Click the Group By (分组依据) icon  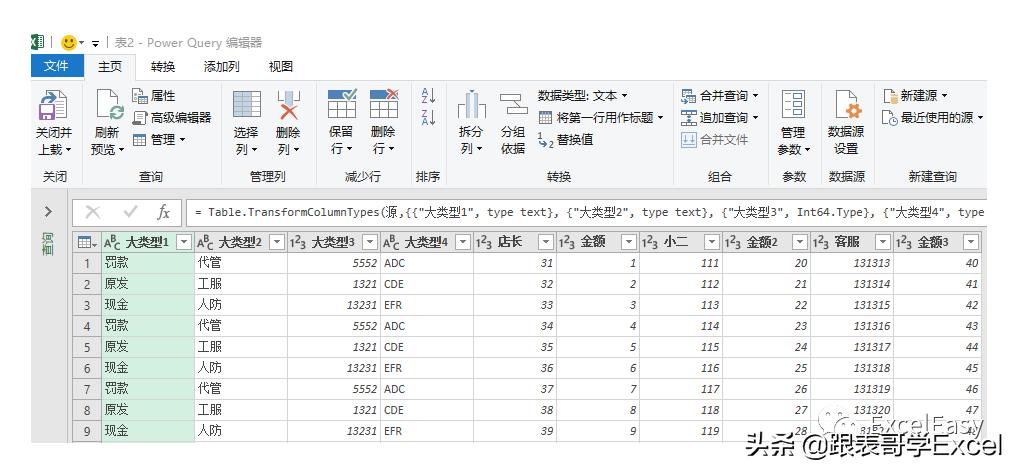[x=513, y=104]
